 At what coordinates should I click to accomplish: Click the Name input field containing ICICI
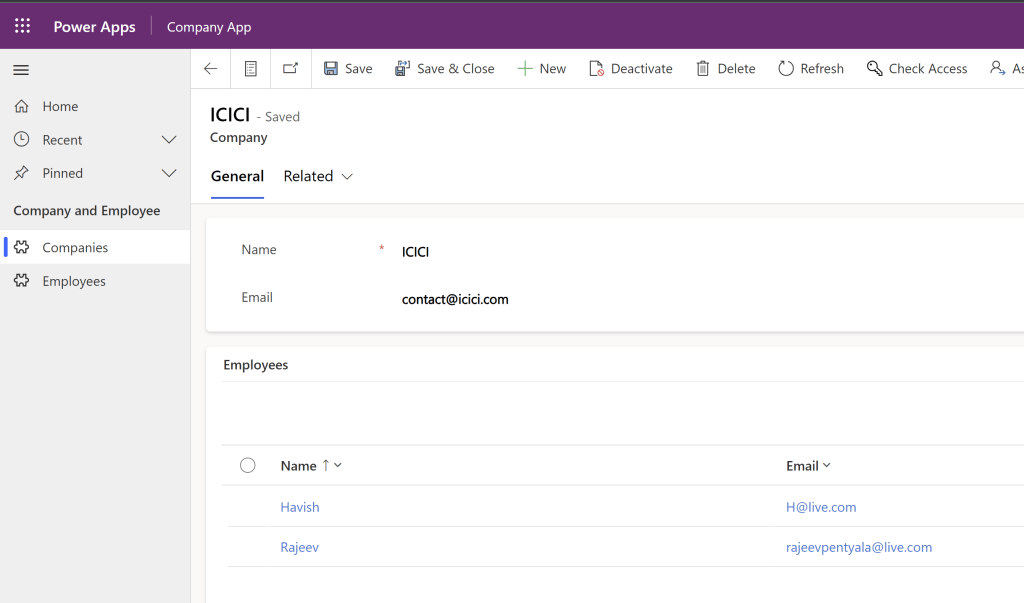point(600,252)
